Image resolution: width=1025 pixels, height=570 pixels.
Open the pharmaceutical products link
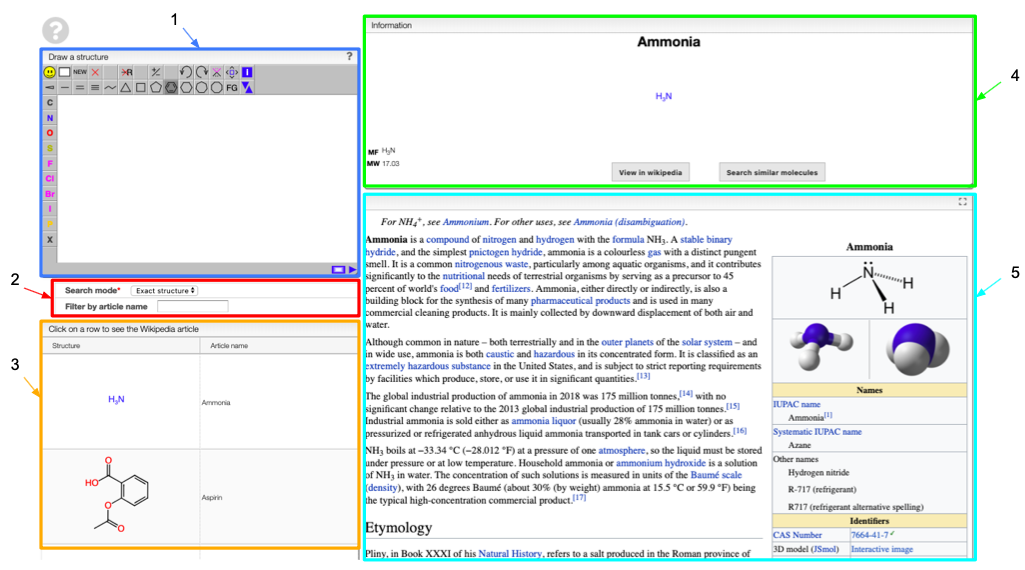pyautogui.click(x=580, y=301)
